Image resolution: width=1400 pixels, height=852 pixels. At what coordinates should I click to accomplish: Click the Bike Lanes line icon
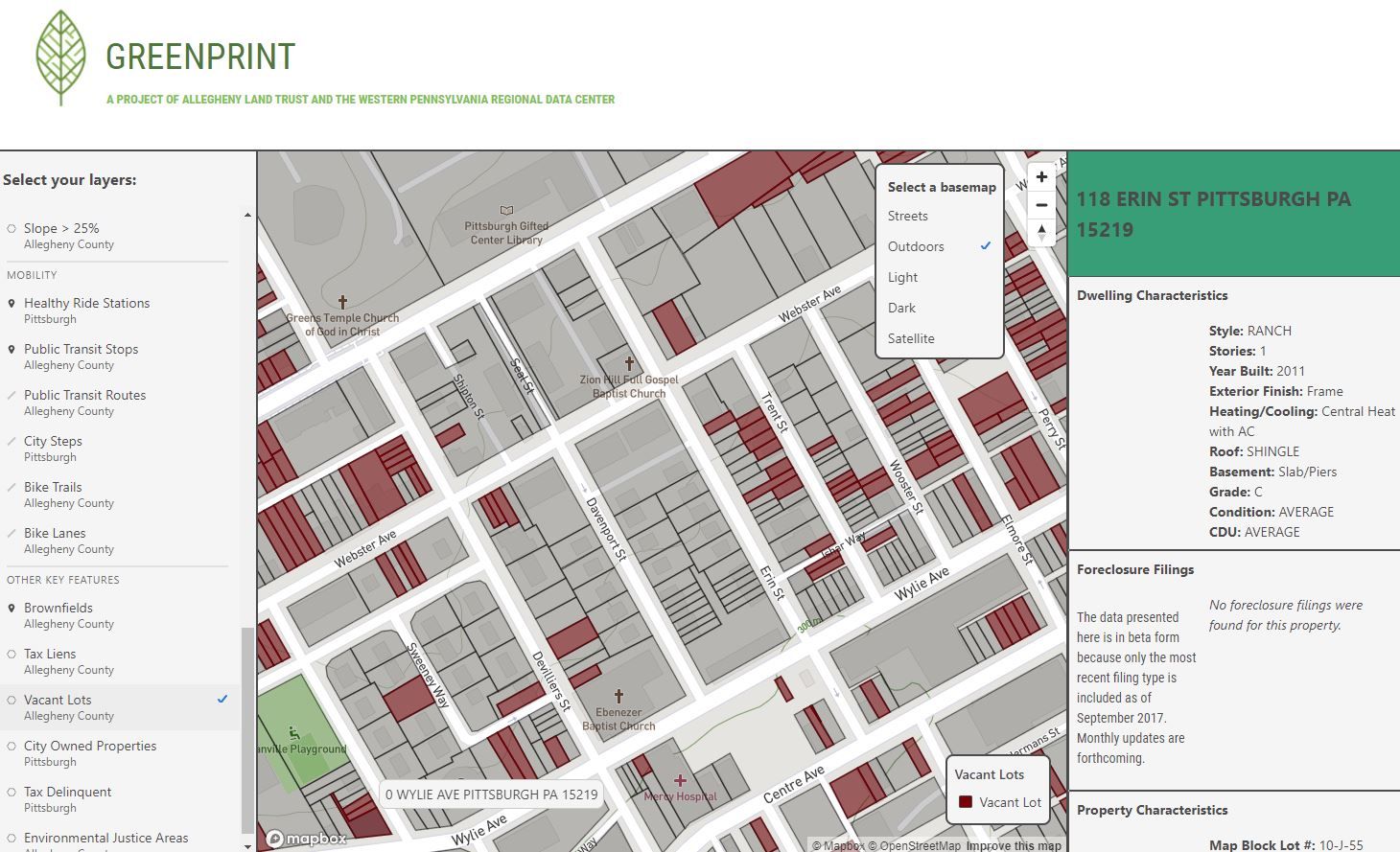tap(12, 534)
